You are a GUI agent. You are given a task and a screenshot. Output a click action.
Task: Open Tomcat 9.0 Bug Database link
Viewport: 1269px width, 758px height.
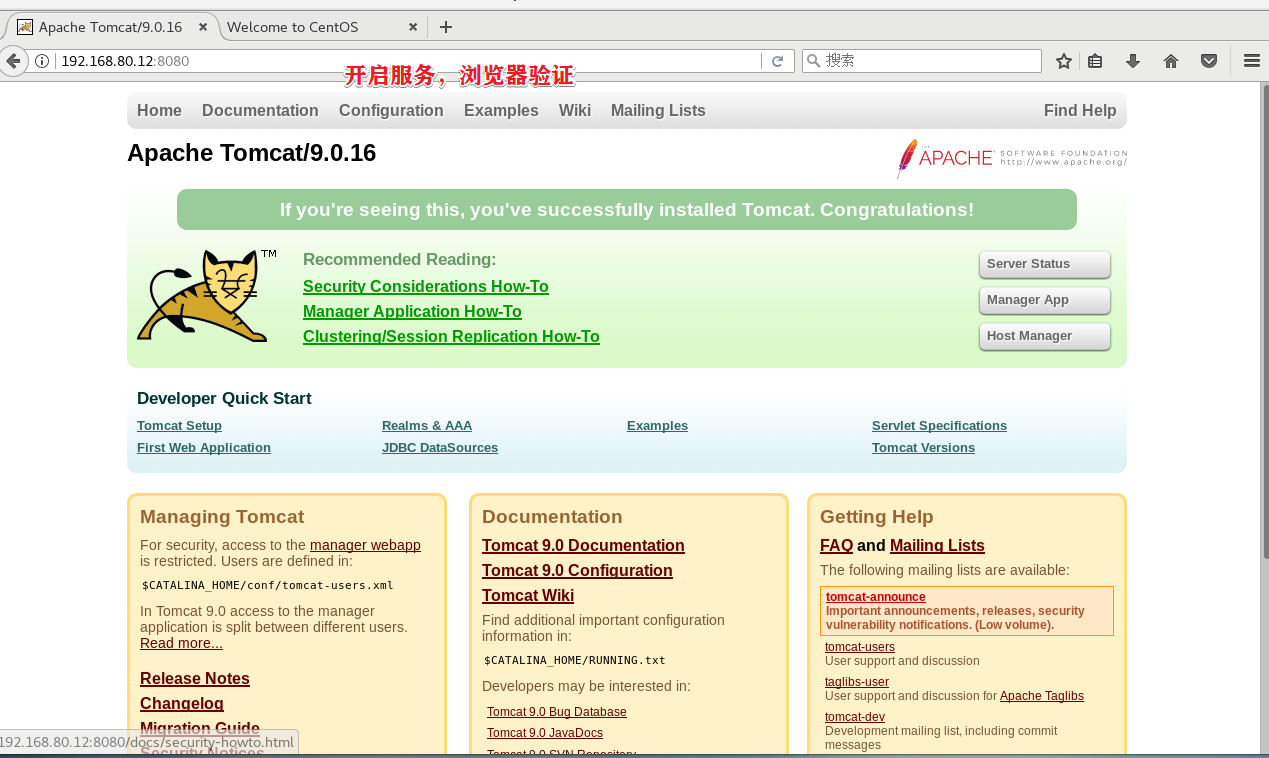pos(557,712)
